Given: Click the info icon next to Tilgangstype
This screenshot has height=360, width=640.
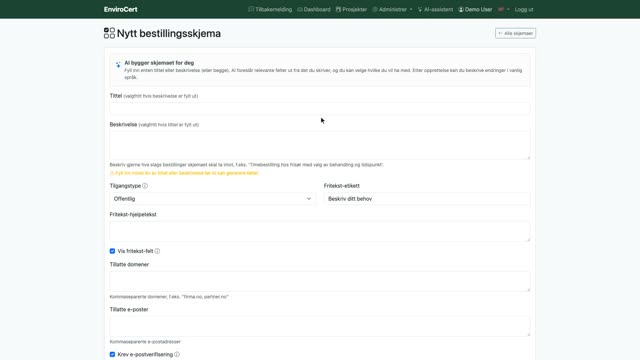Looking at the screenshot, I should (x=145, y=186).
